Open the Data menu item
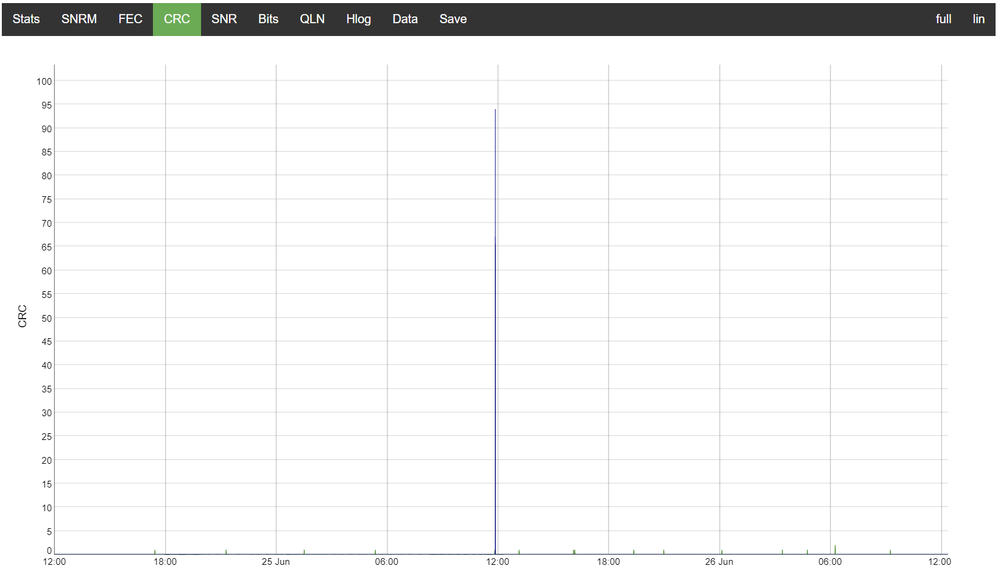998x585 pixels. coord(405,19)
